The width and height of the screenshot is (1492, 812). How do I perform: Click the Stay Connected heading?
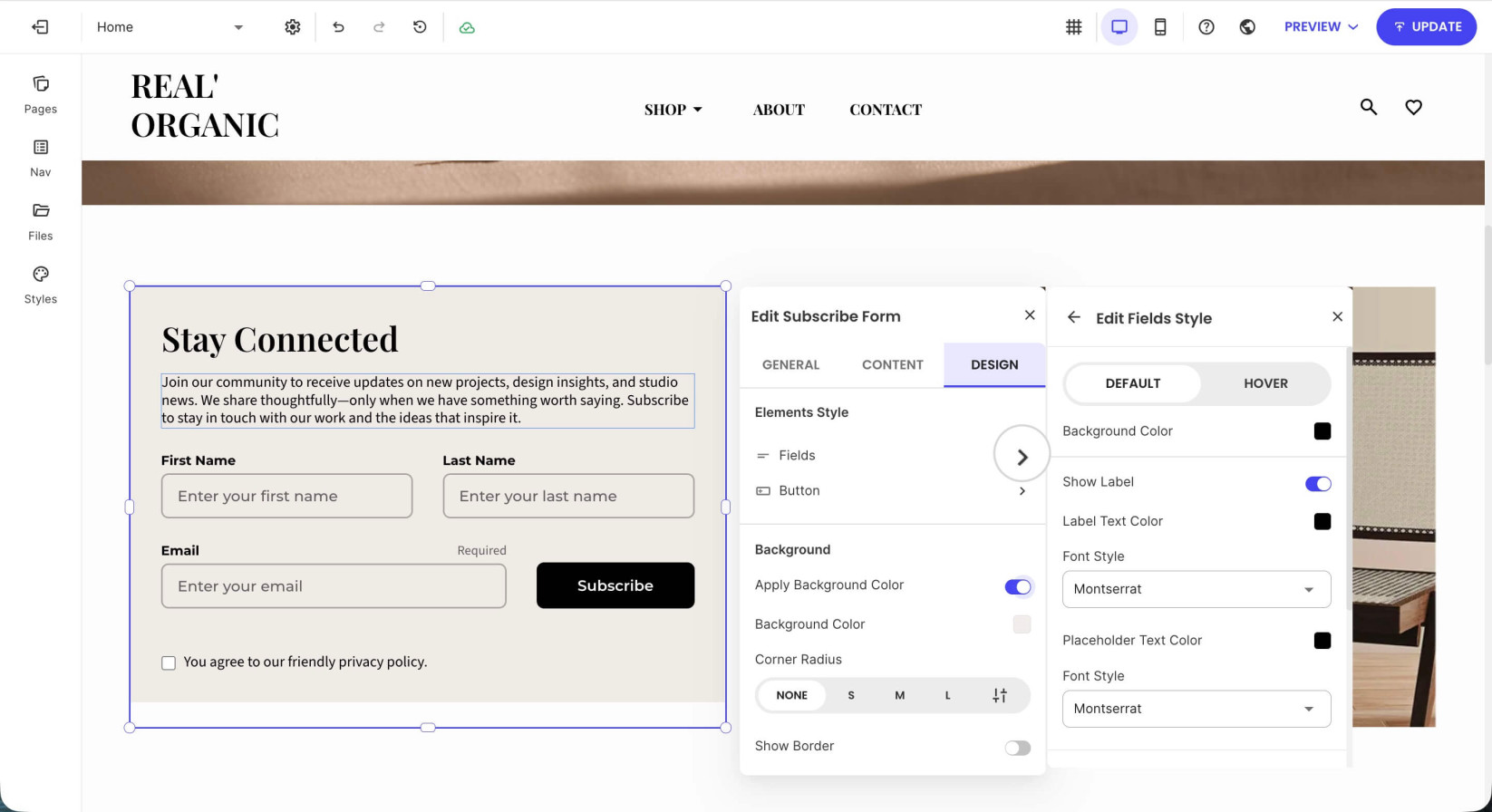point(280,340)
